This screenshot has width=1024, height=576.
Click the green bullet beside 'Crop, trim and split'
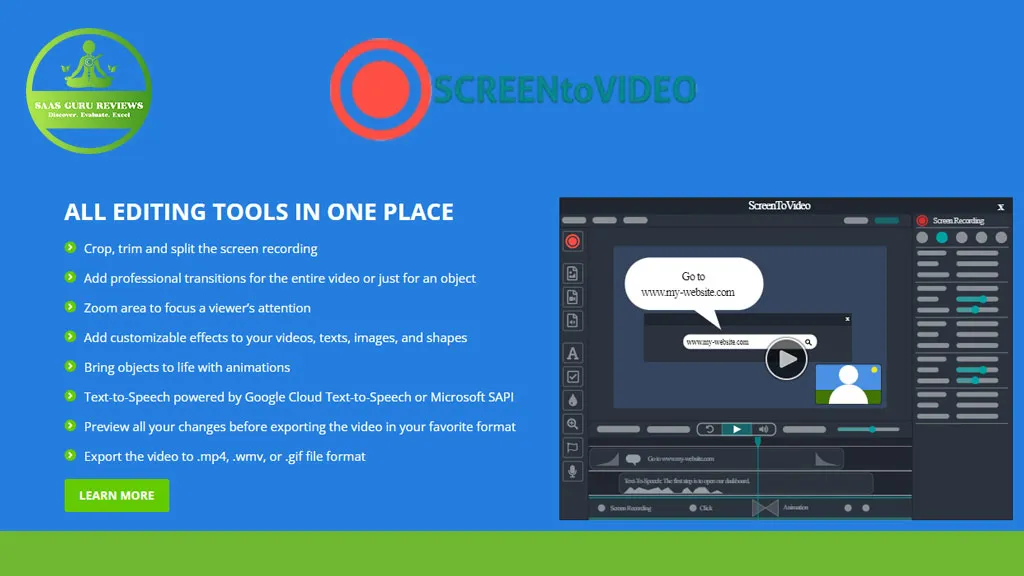click(x=71, y=248)
